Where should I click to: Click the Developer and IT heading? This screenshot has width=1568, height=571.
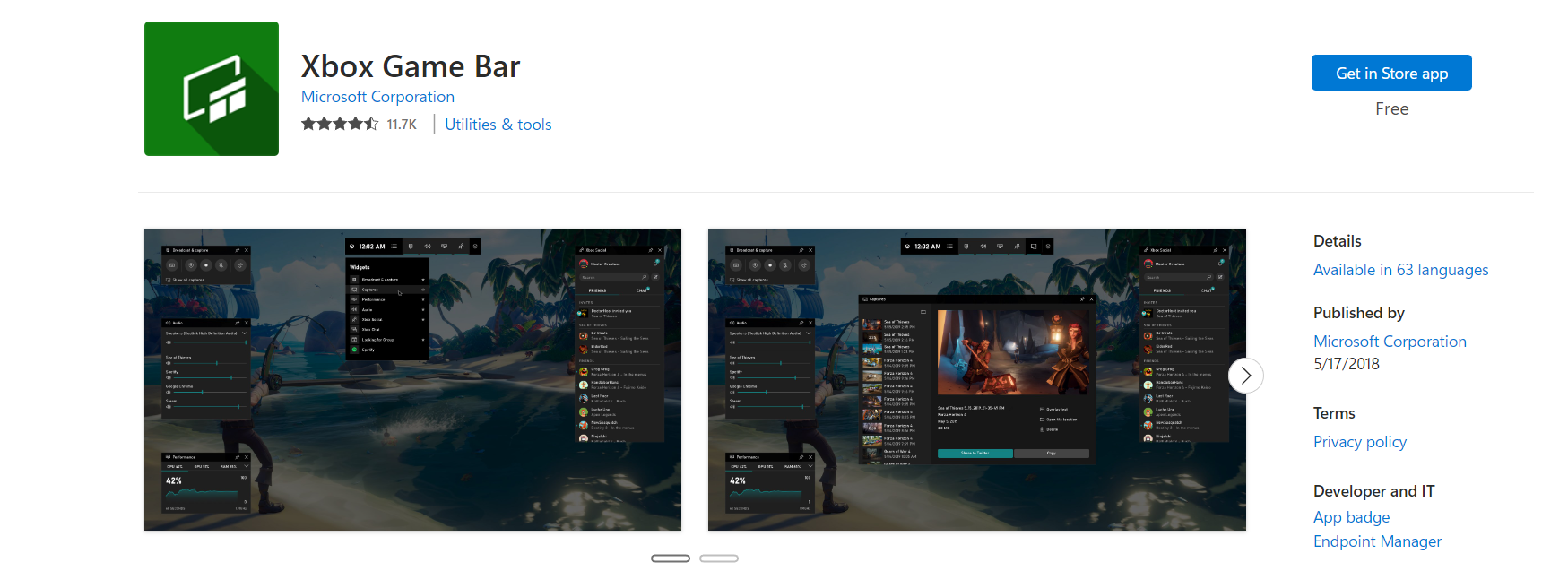point(1373,491)
